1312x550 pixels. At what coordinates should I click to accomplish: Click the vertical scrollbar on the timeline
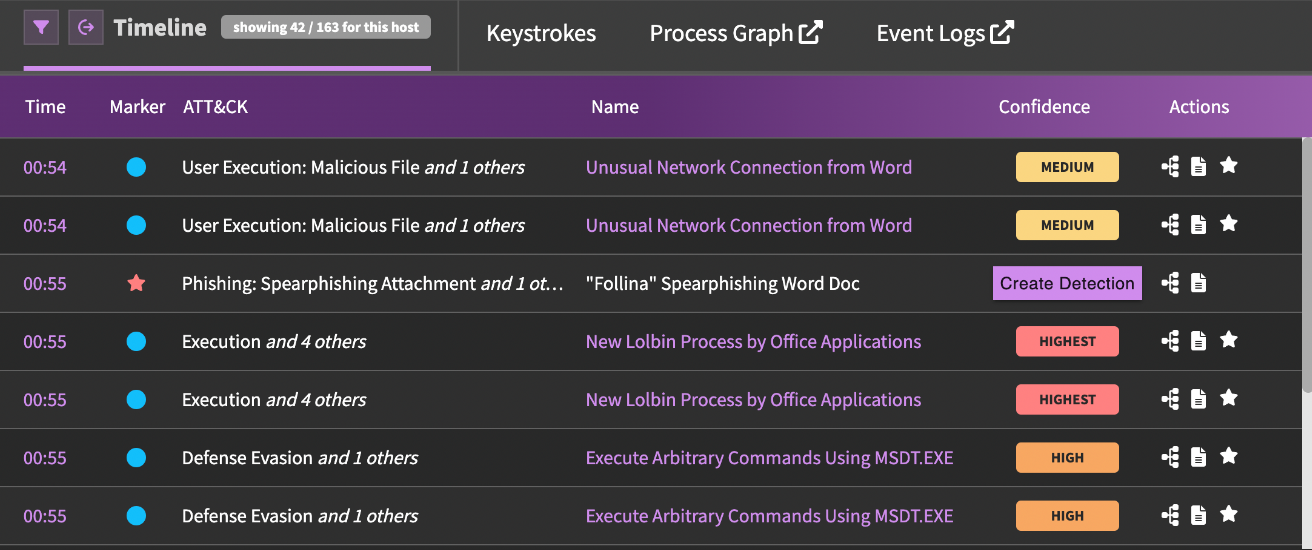[x=1306, y=270]
